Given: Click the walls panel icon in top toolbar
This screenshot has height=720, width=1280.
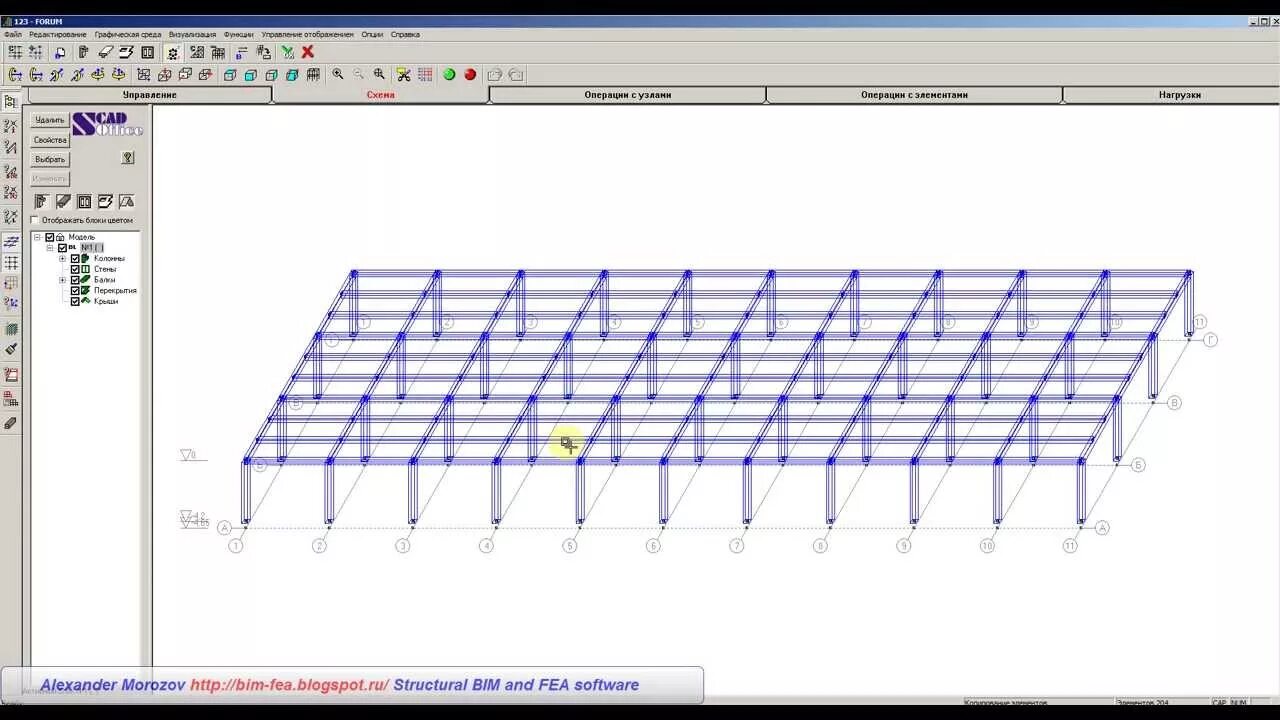Looking at the screenshot, I should (148, 52).
